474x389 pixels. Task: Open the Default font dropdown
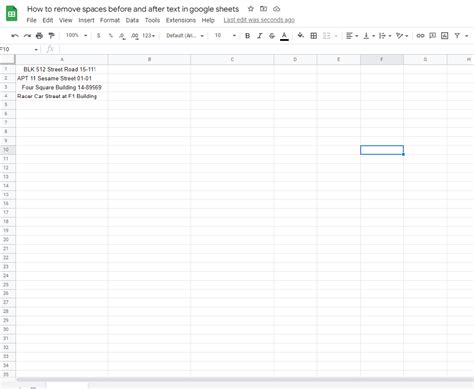point(185,36)
